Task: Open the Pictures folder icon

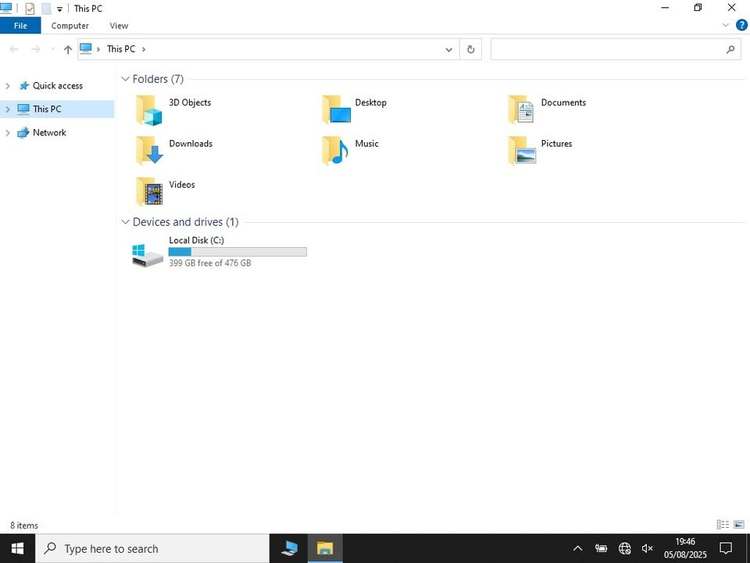Action: [522, 150]
